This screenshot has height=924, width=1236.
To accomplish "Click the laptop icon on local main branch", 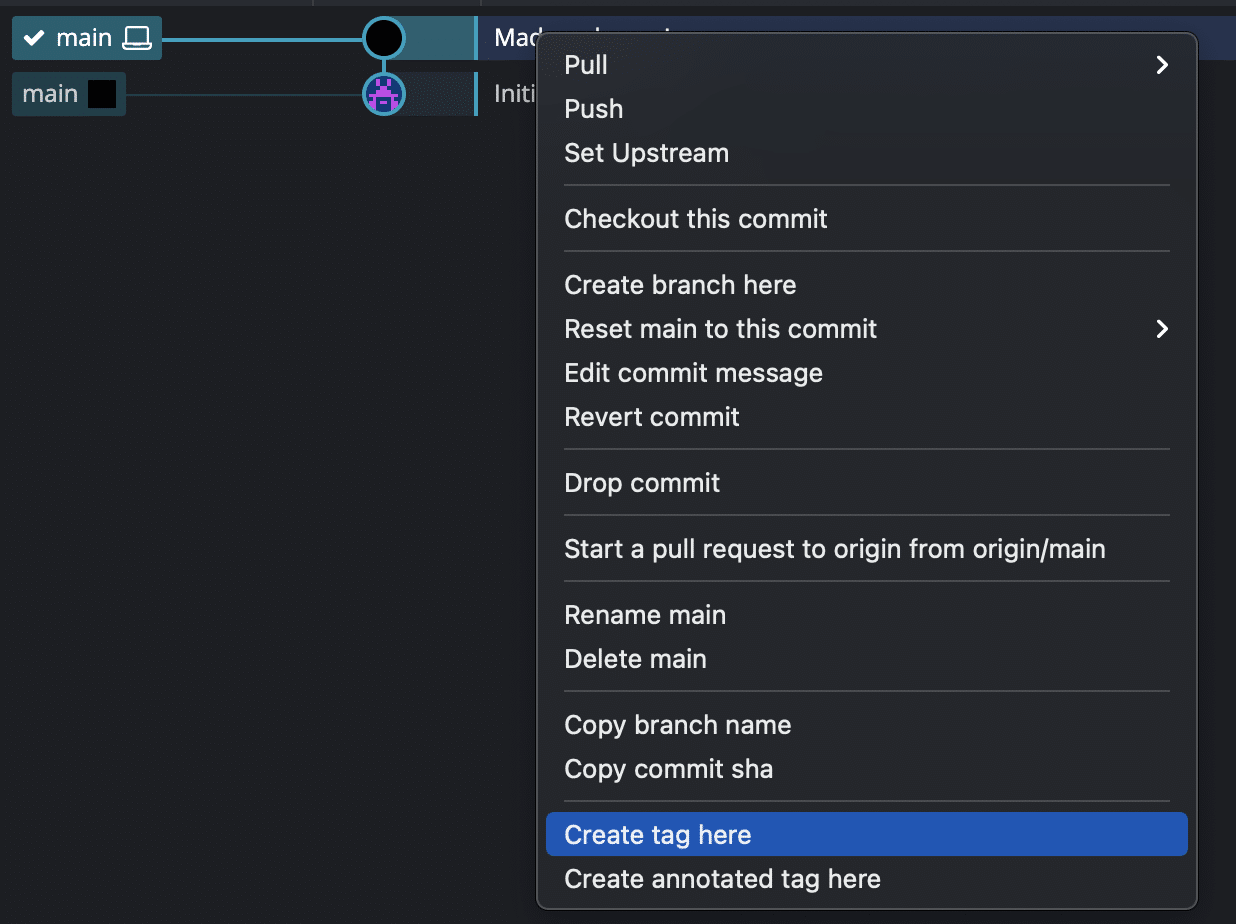I will [136, 38].
